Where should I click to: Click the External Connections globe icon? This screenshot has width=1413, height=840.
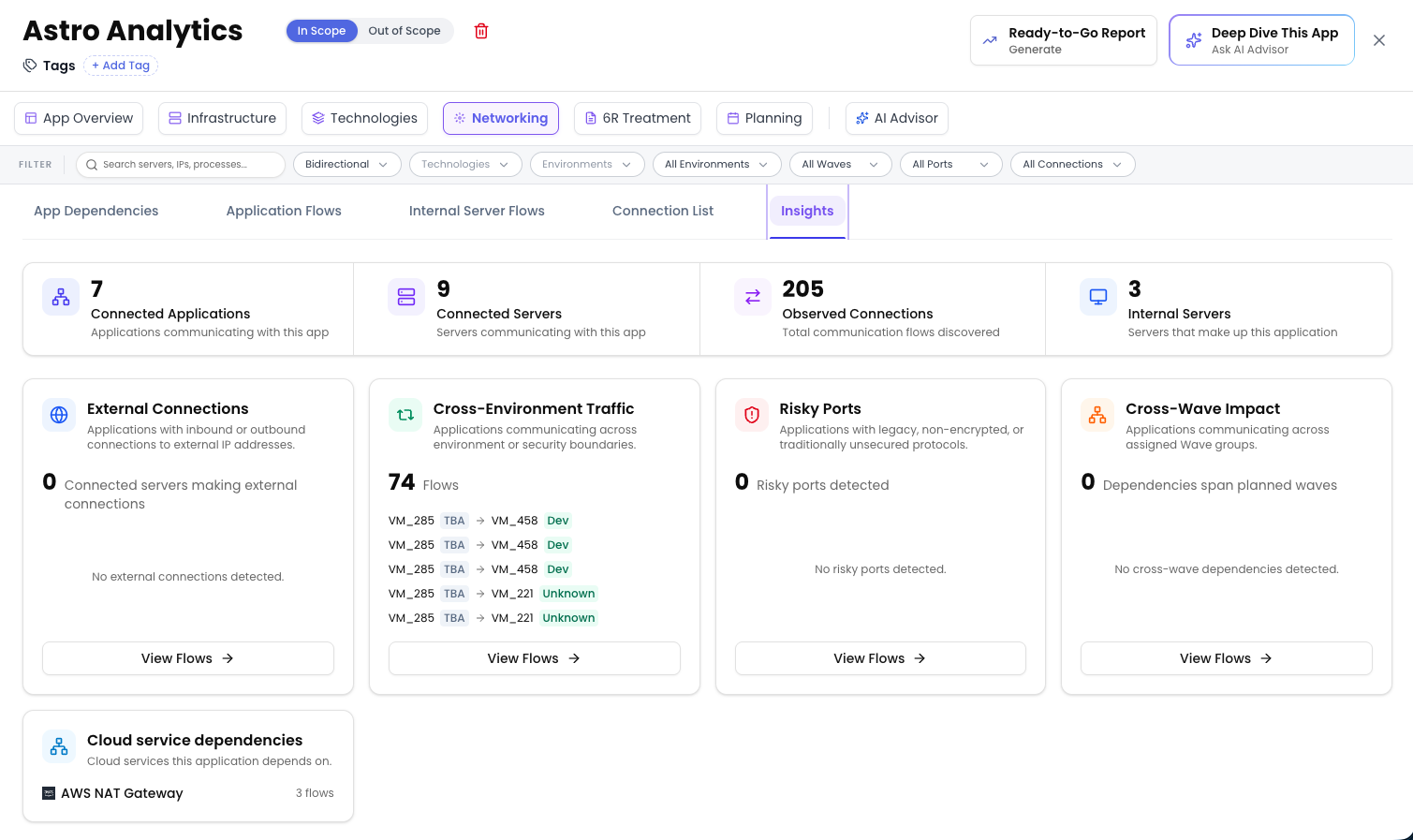(x=59, y=415)
